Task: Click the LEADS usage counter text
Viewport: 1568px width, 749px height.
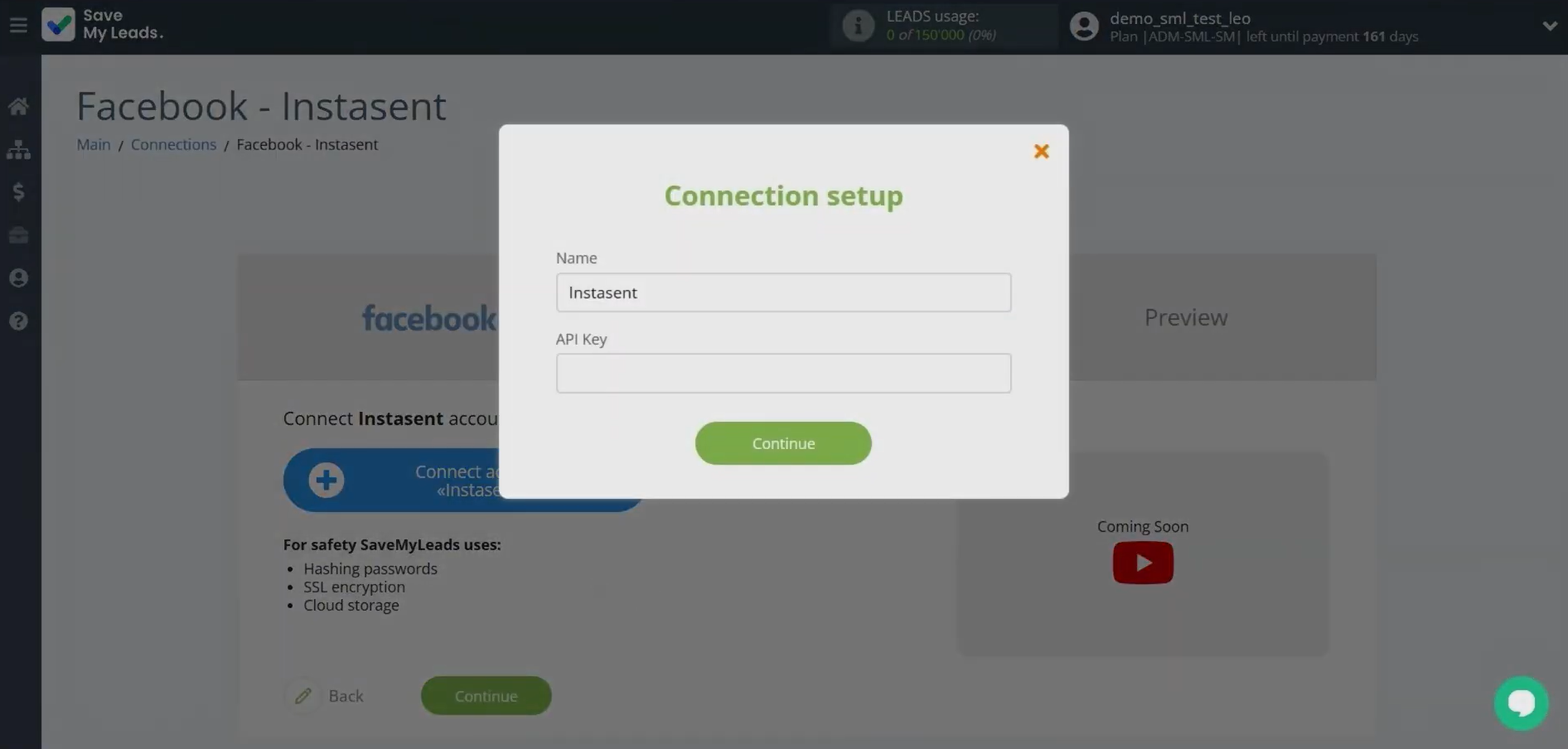Action: click(x=941, y=35)
